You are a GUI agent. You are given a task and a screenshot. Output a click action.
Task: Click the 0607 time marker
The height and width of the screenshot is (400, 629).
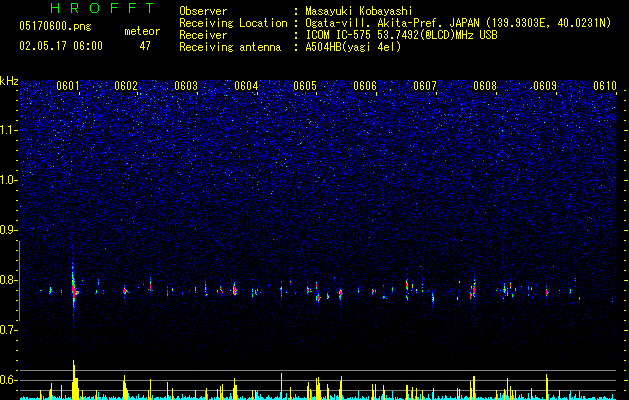[x=425, y=86]
